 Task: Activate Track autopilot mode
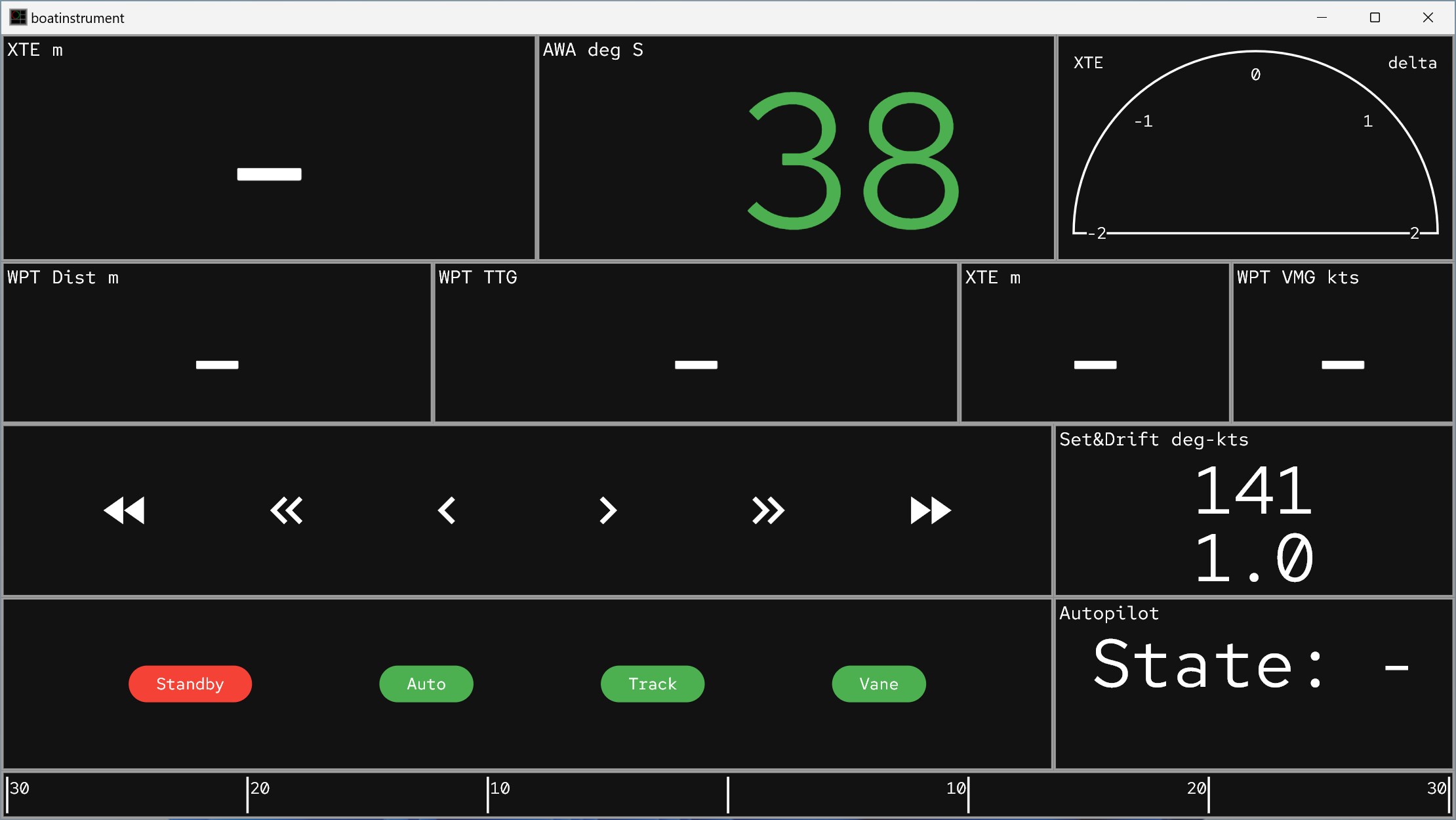(x=653, y=684)
